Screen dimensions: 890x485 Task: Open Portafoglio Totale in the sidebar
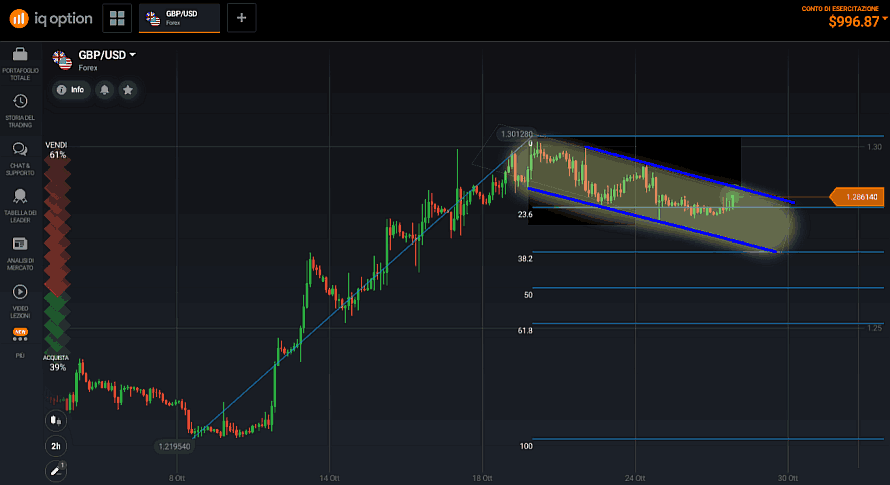click(x=20, y=62)
